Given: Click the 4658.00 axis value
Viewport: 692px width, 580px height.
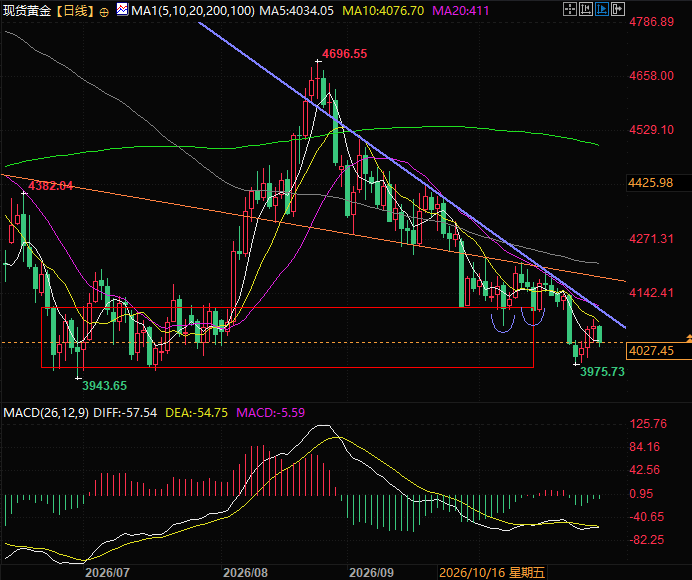Looking at the screenshot, I should (651, 76).
